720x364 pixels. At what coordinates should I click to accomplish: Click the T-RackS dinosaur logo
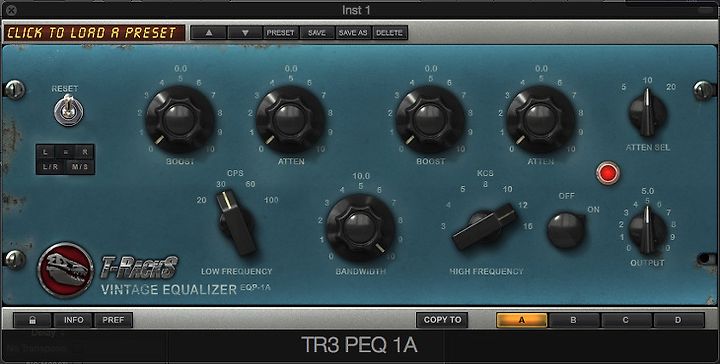[66, 270]
